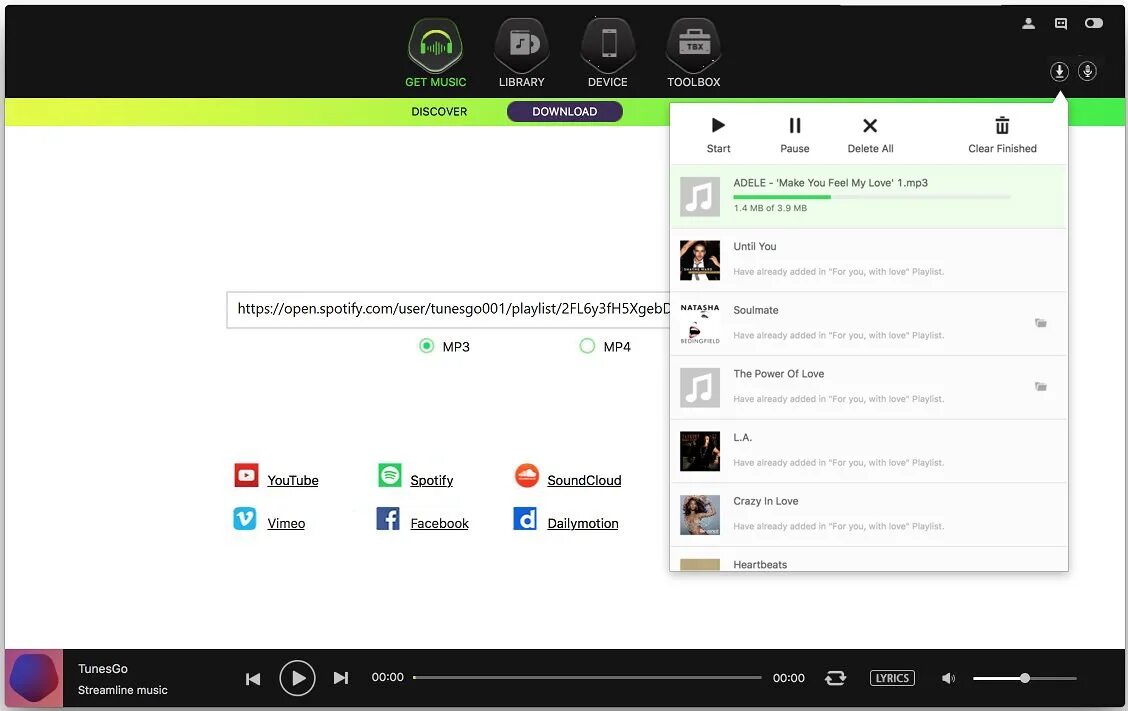The height and width of the screenshot is (711, 1128).
Task: Open the feedback message icon
Action: coord(1060,23)
